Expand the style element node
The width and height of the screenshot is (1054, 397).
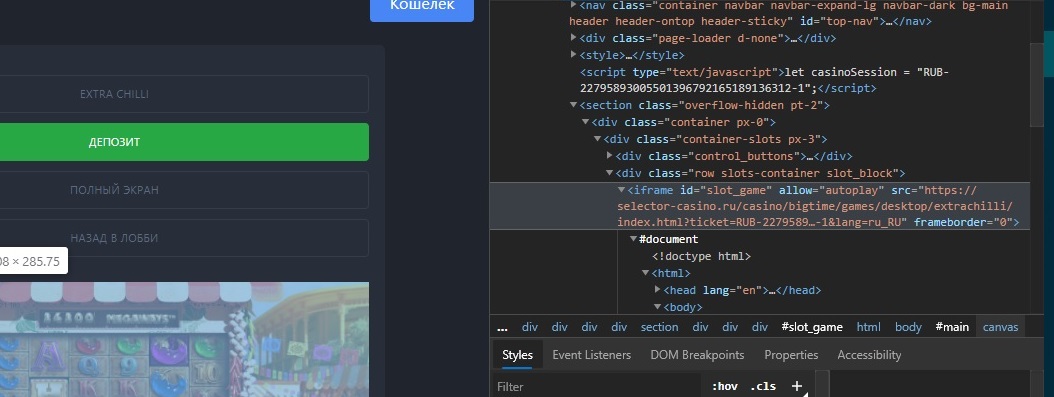(573, 54)
